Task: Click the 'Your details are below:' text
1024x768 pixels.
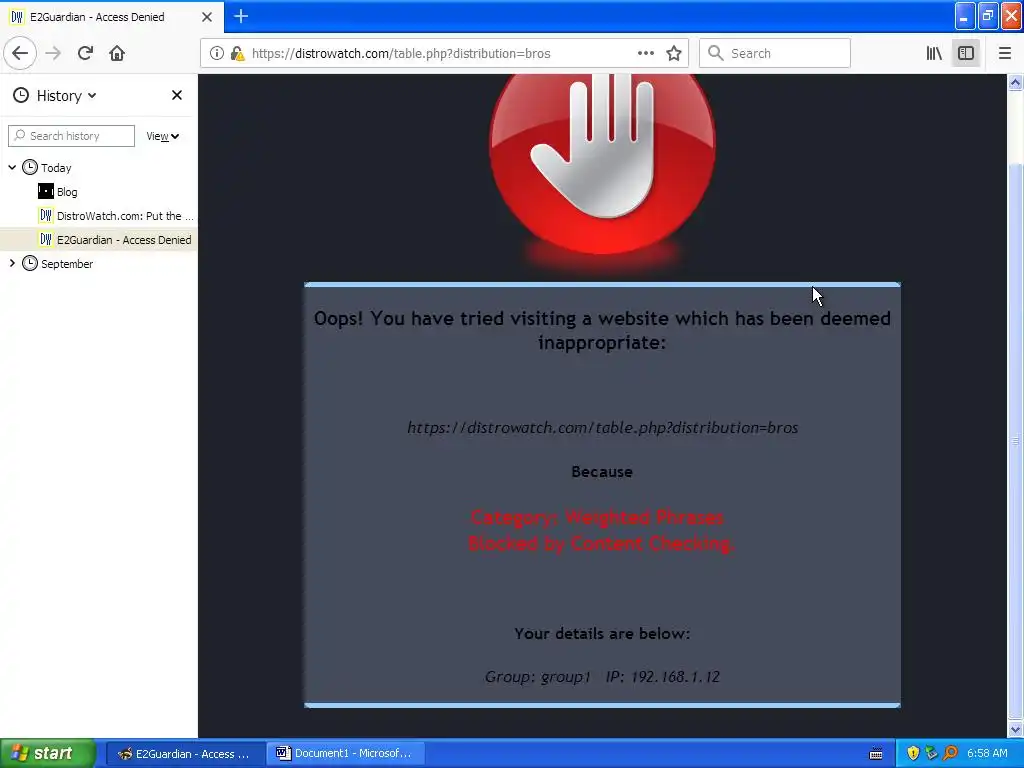Action: pyautogui.click(x=602, y=633)
